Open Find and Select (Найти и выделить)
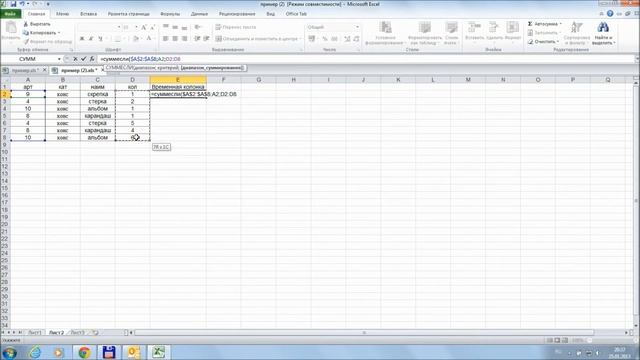 (603, 33)
